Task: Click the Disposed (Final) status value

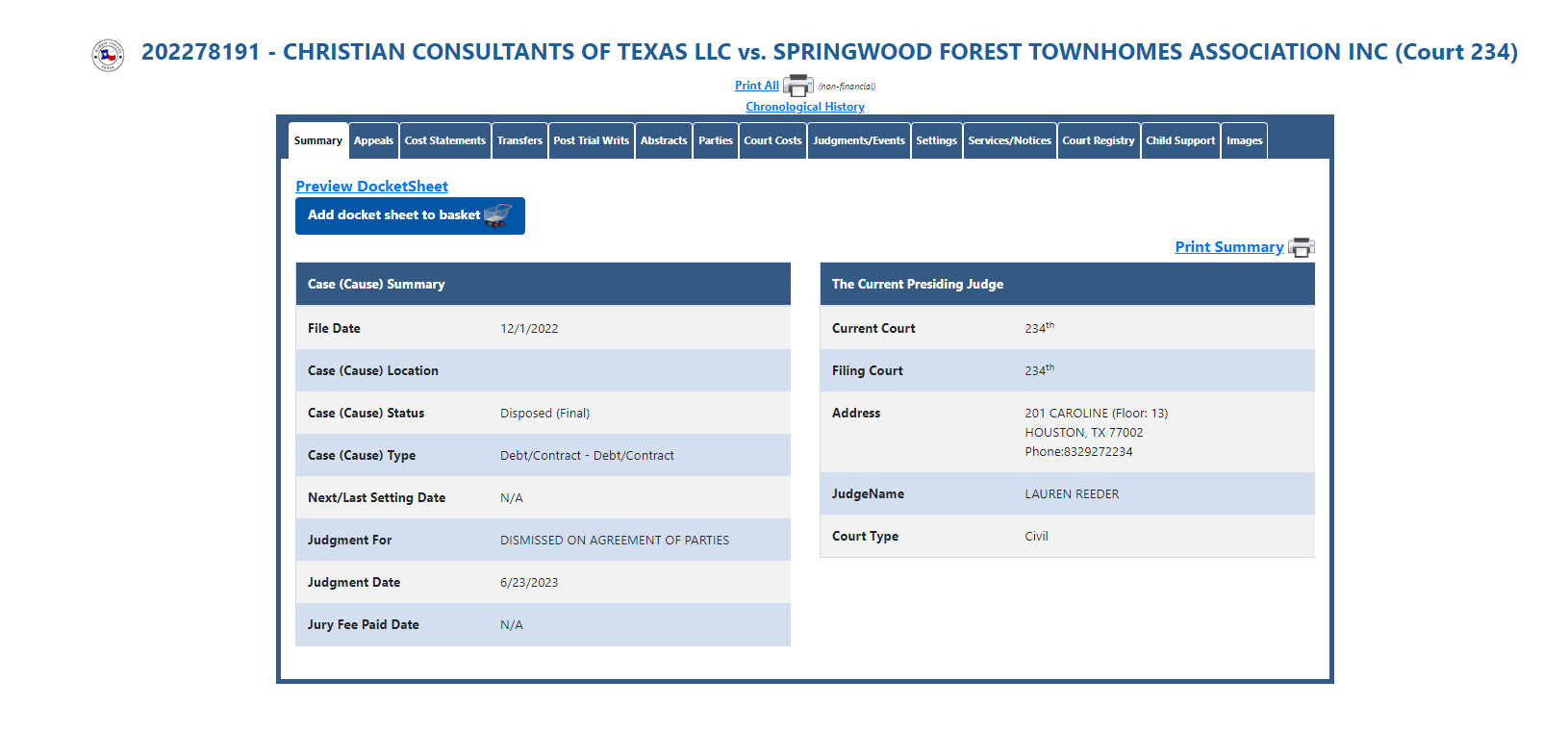Action: (544, 414)
